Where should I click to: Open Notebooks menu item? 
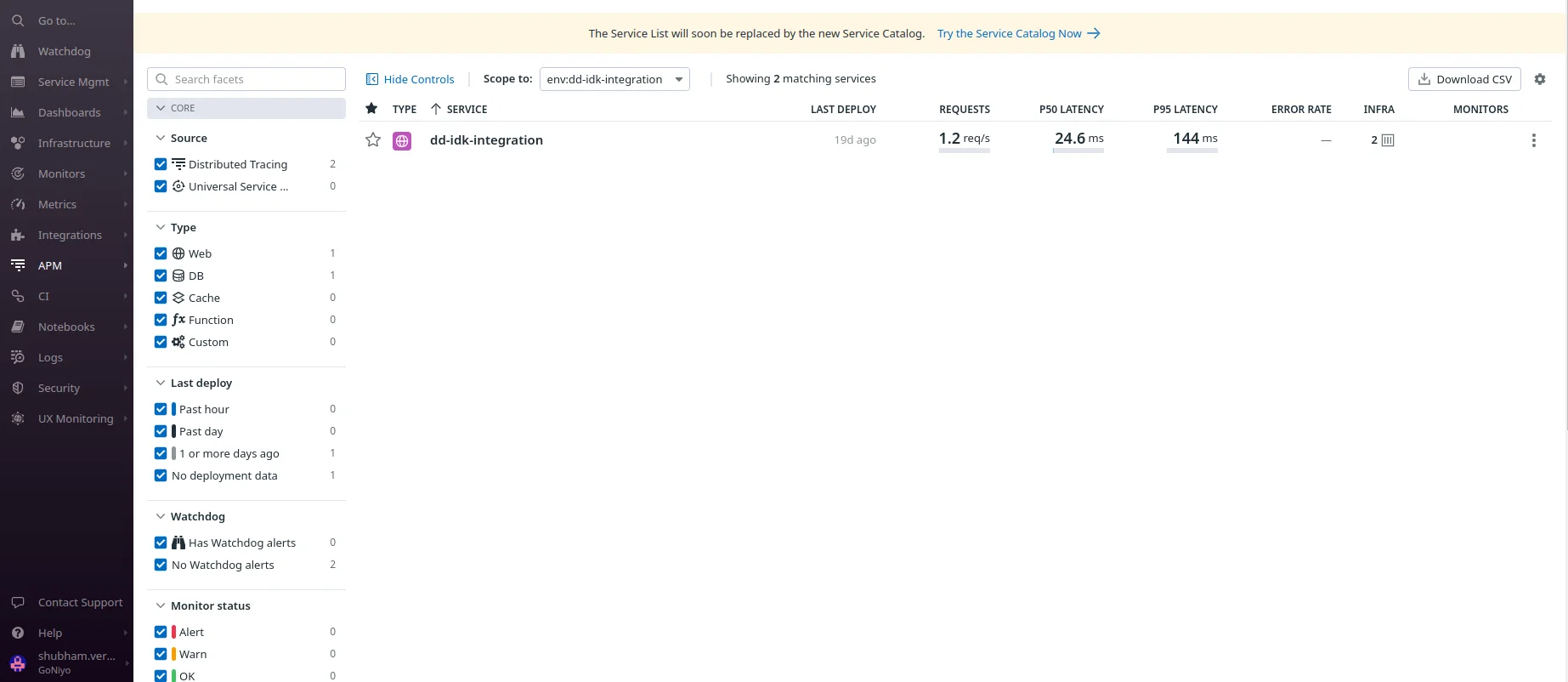point(66,327)
